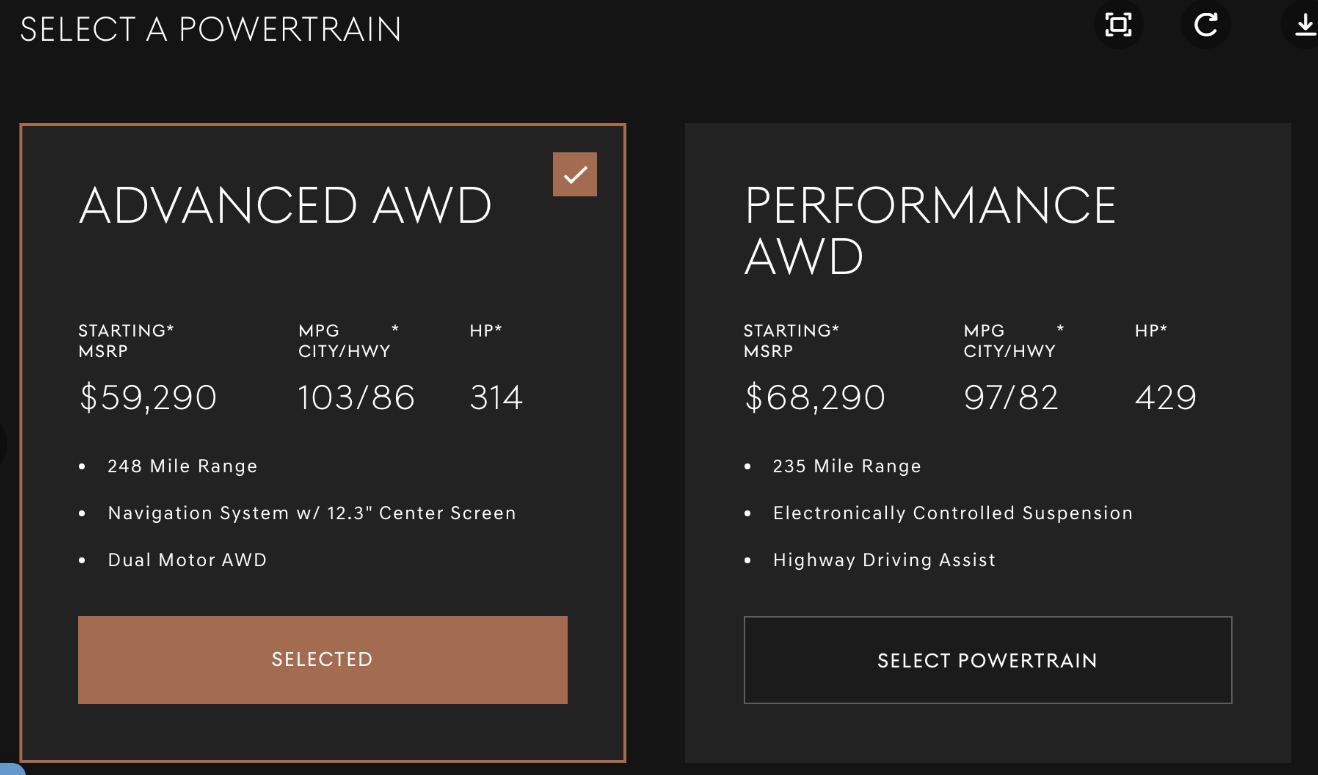Click the $68,290 starting MSRP price
The height and width of the screenshot is (775, 1318).
[x=815, y=398]
